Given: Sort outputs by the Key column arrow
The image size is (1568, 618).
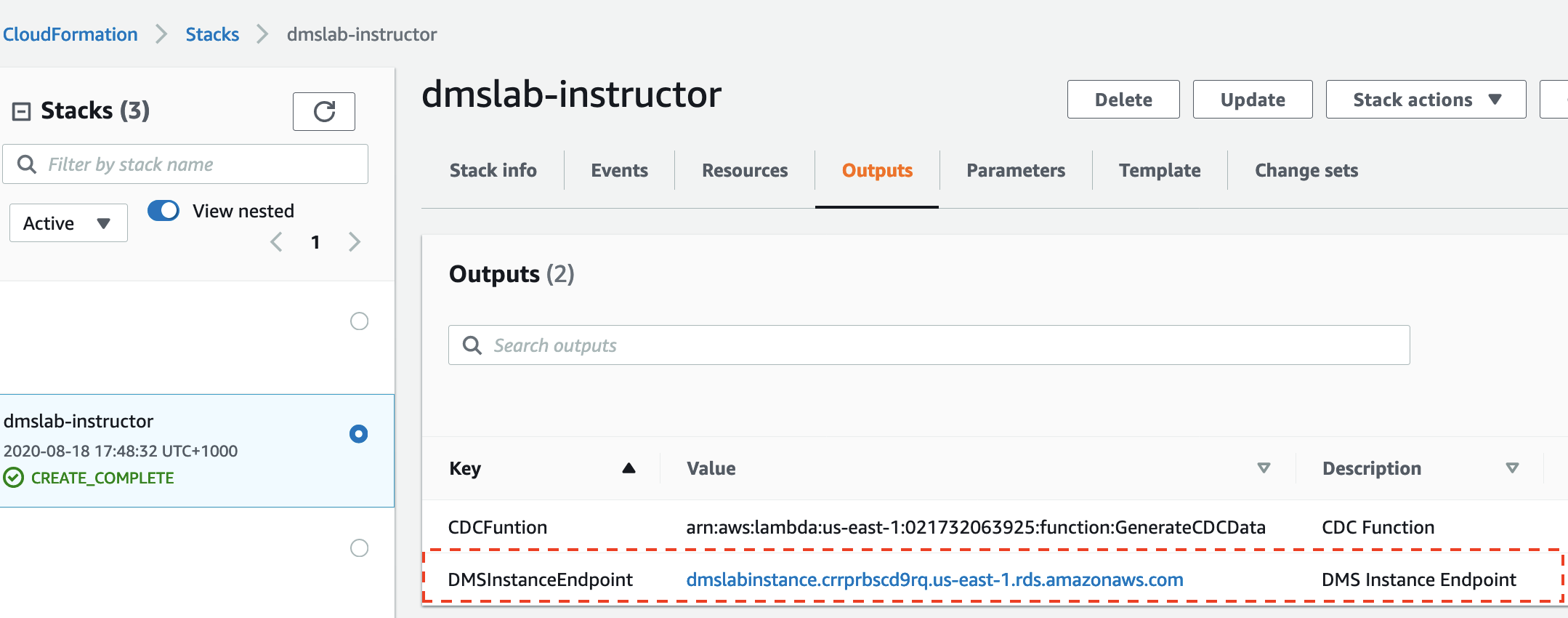Looking at the screenshot, I should coord(629,468).
